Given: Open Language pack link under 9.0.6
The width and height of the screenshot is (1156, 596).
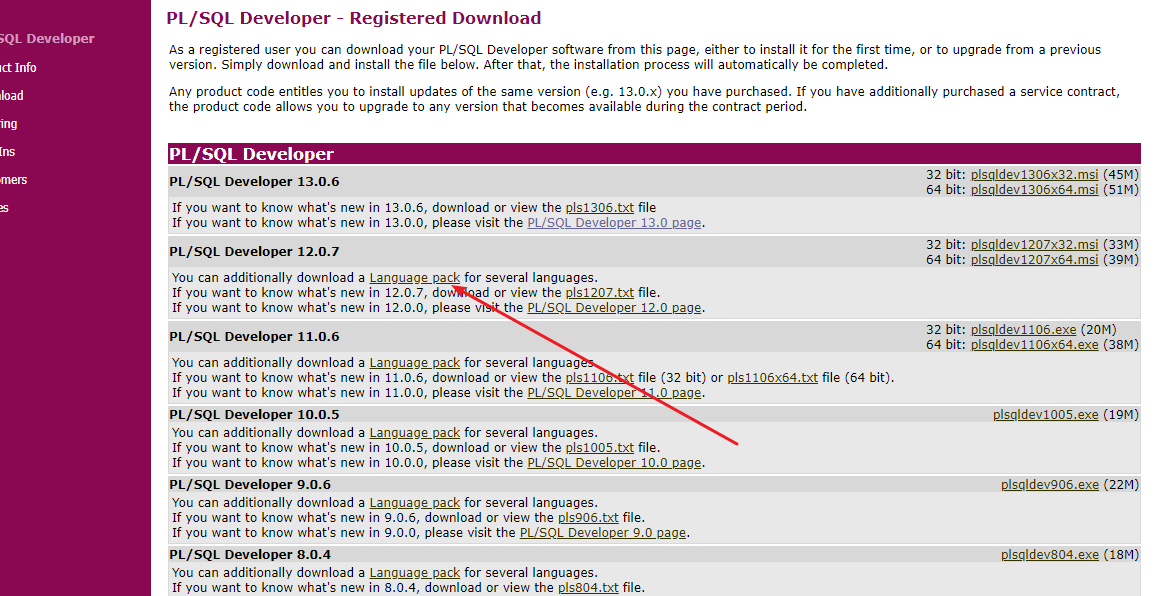Looking at the screenshot, I should [414, 503].
